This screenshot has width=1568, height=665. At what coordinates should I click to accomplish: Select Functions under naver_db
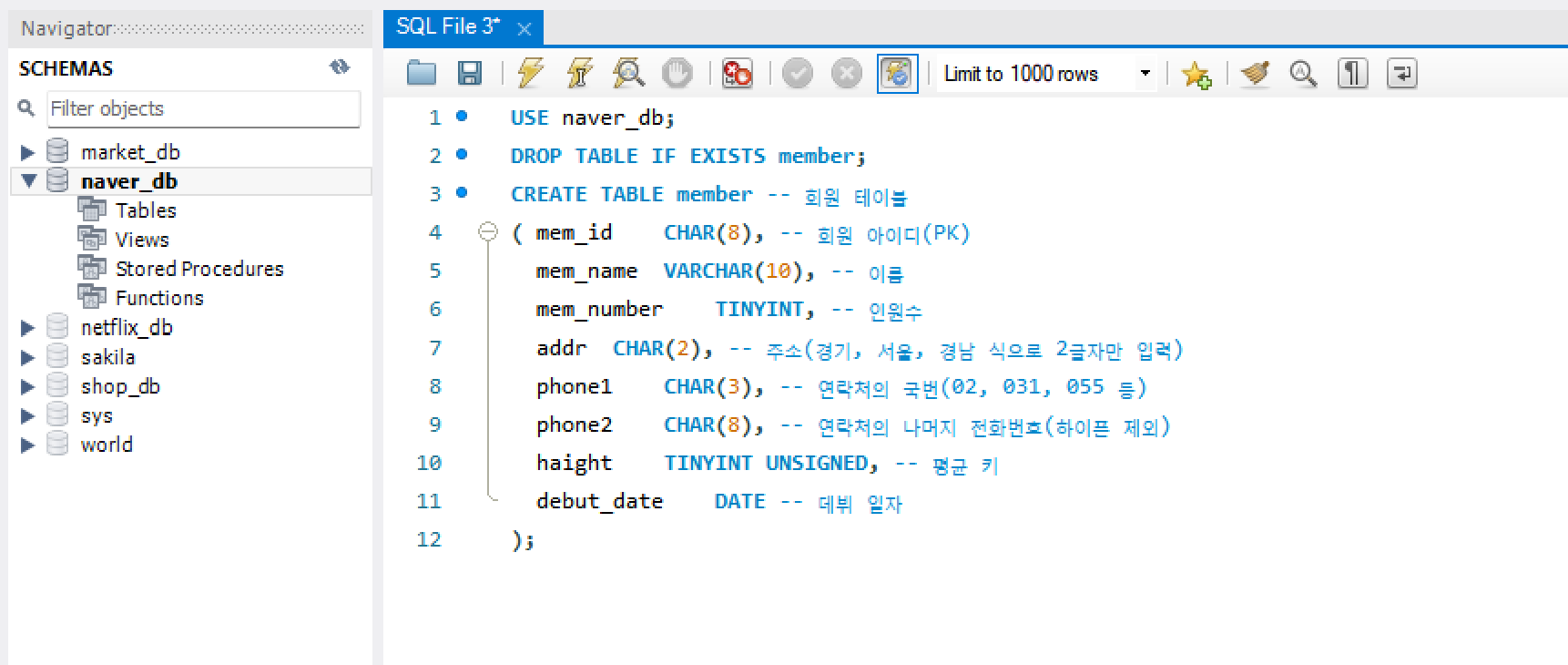point(159,298)
